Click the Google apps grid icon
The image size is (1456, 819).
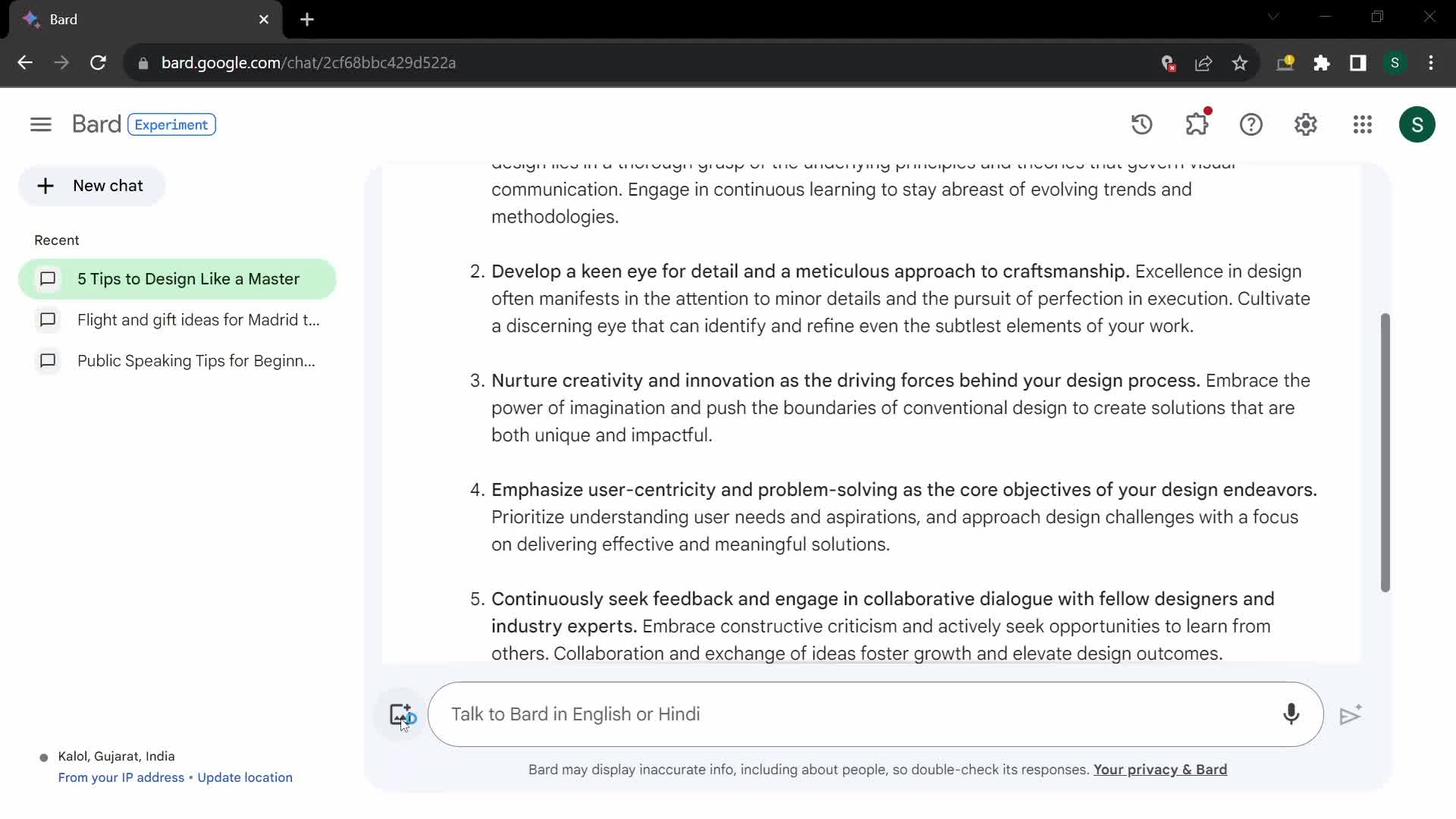1361,123
